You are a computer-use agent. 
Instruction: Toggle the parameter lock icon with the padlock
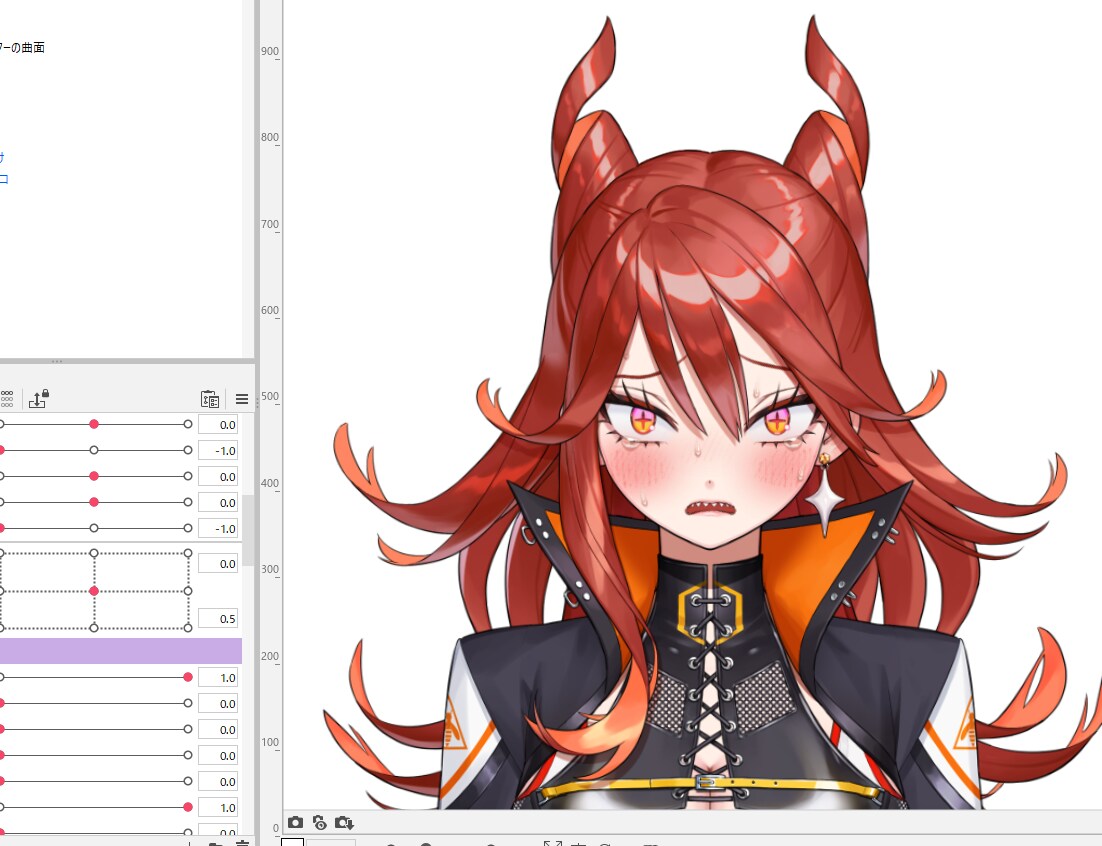(39, 398)
